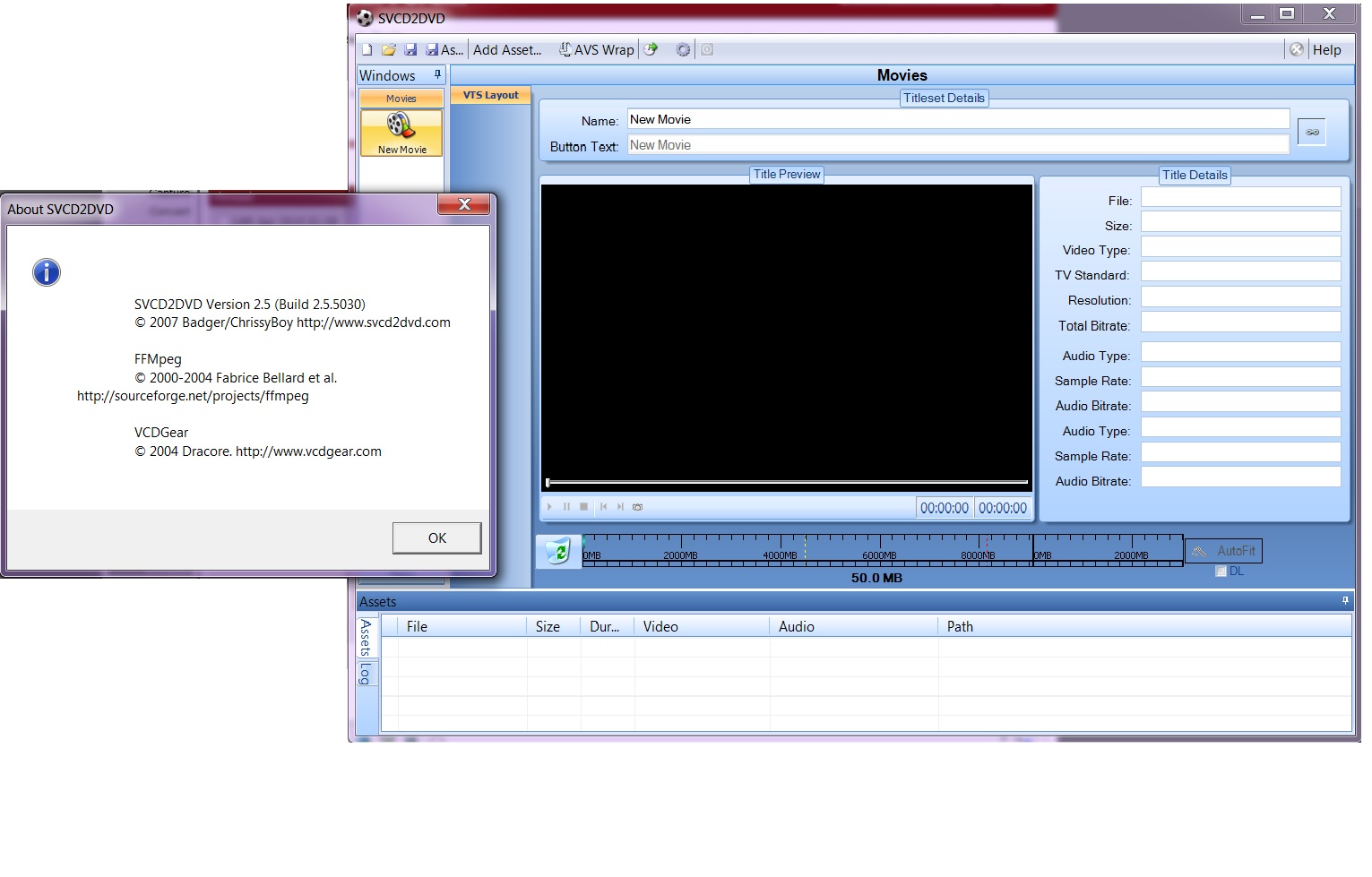Sort assets by the Dur... column
The height and width of the screenshot is (877, 1372).
(x=608, y=627)
